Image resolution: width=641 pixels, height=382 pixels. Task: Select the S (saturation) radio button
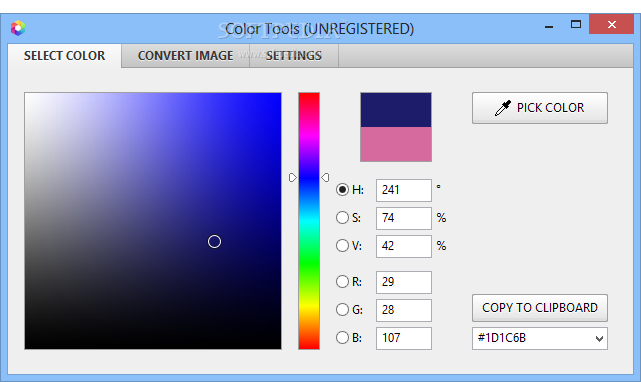[x=342, y=218]
